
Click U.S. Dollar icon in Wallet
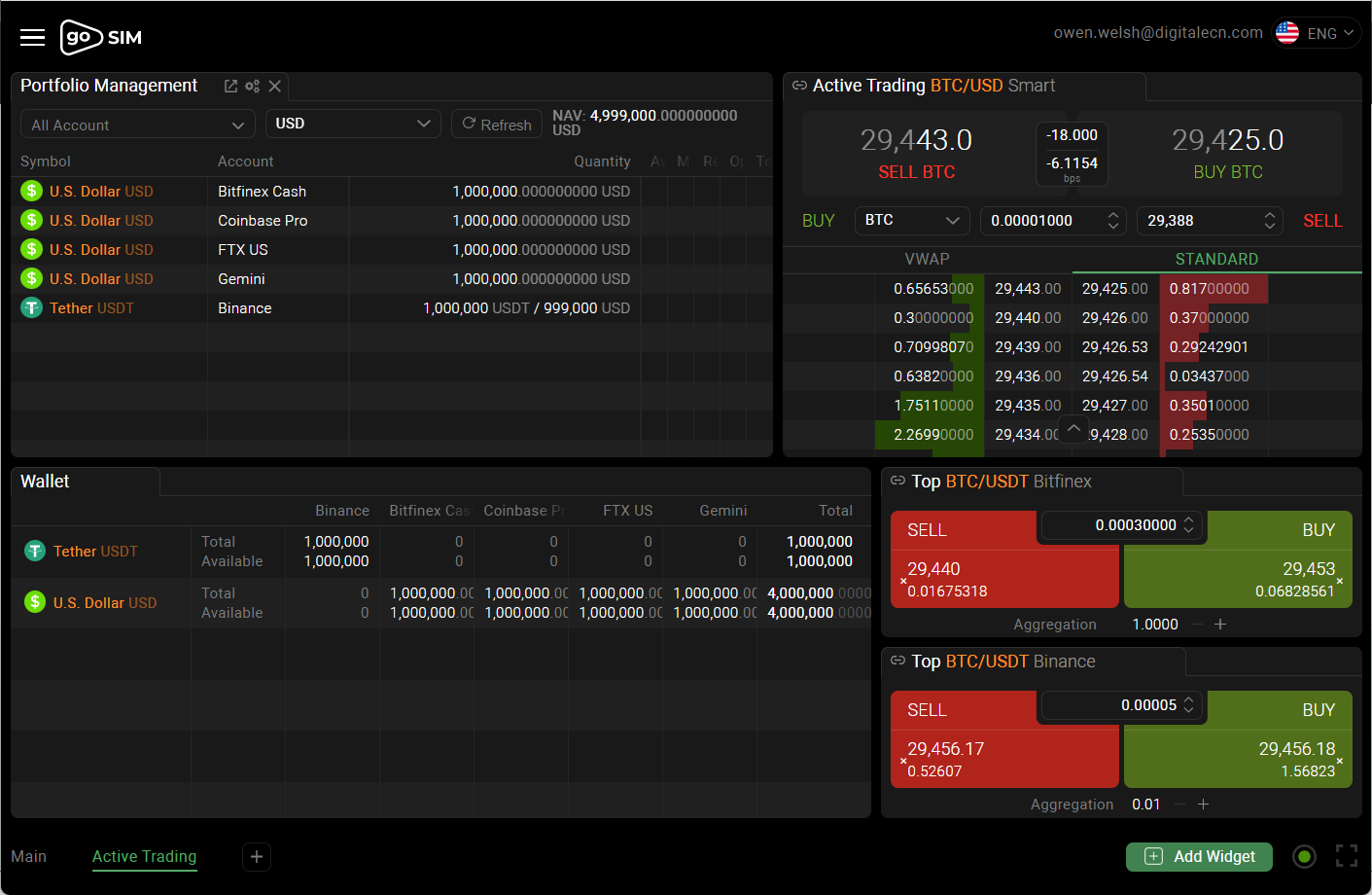35,602
